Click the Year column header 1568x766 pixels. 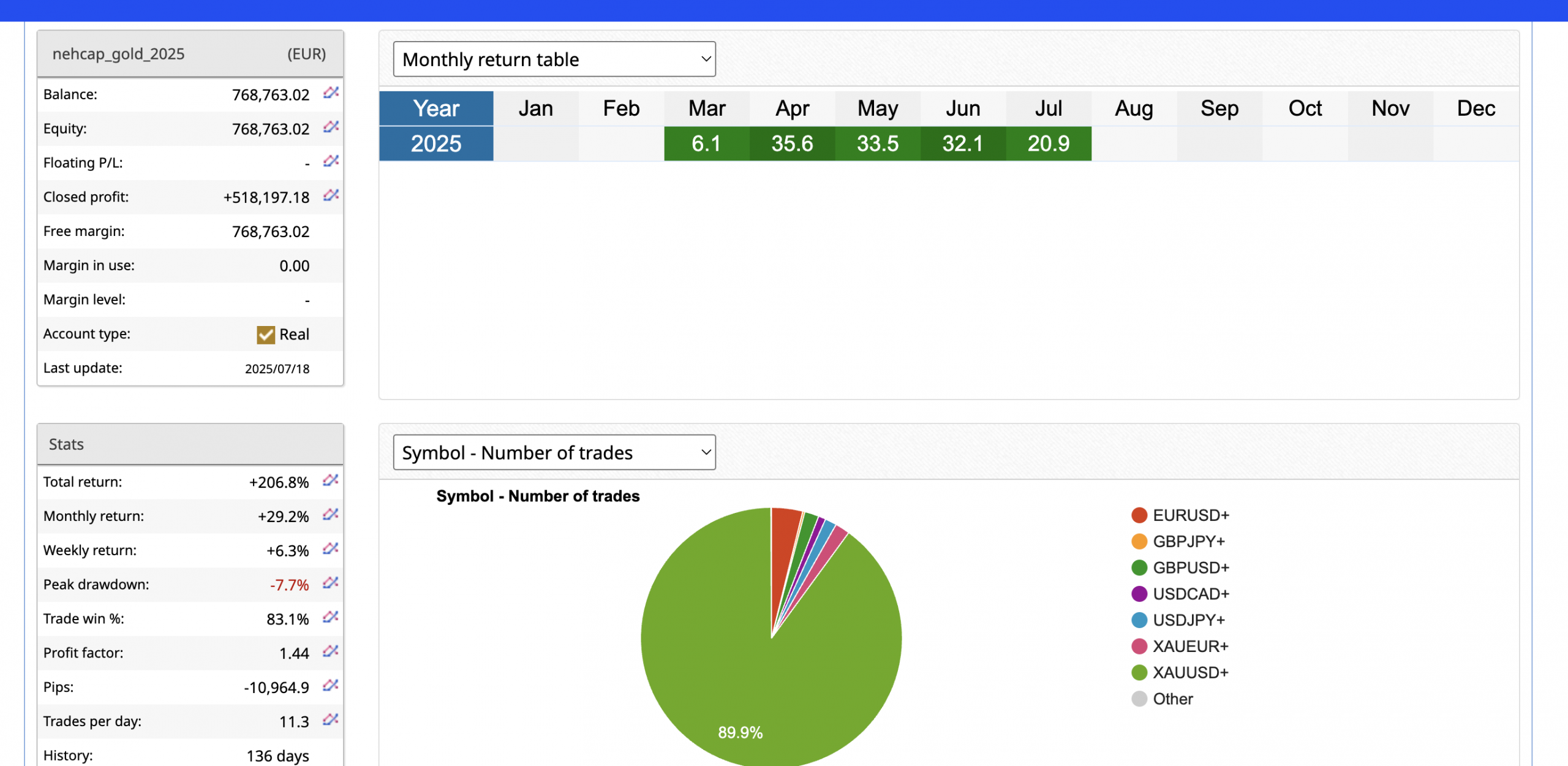(x=436, y=108)
